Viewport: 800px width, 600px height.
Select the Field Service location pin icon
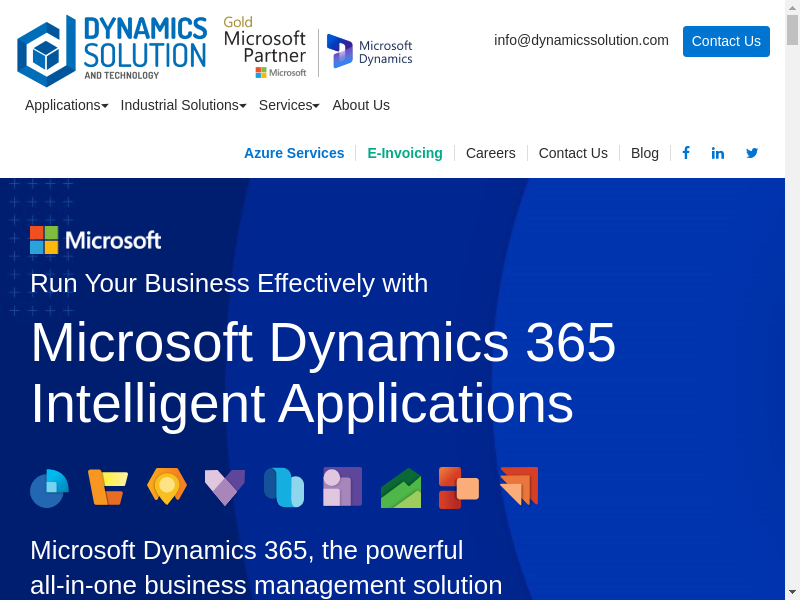point(167,487)
